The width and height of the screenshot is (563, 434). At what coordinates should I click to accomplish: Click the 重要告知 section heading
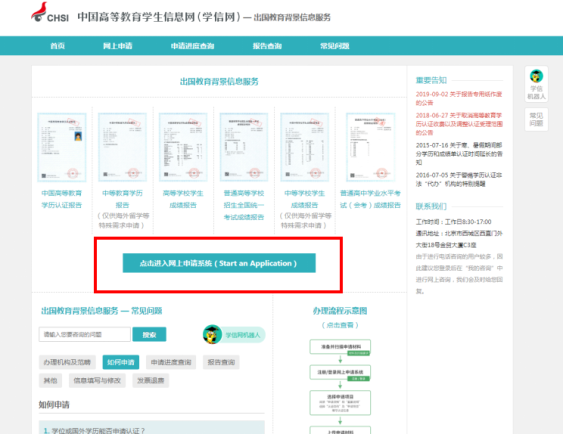coord(431,80)
